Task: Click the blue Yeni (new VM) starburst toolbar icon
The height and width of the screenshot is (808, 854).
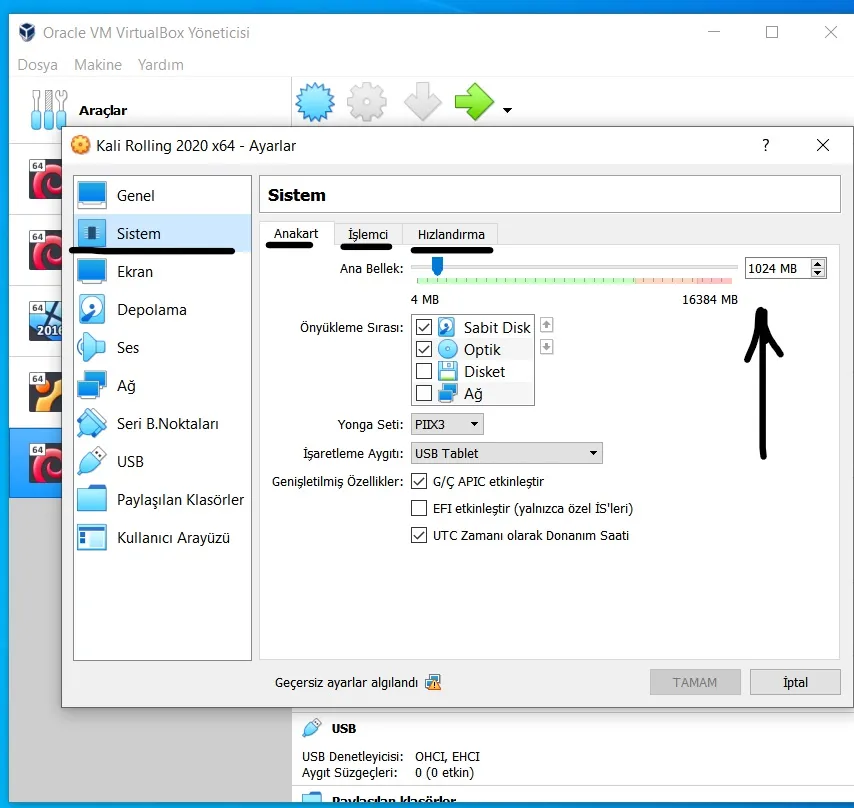Action: coord(315,102)
